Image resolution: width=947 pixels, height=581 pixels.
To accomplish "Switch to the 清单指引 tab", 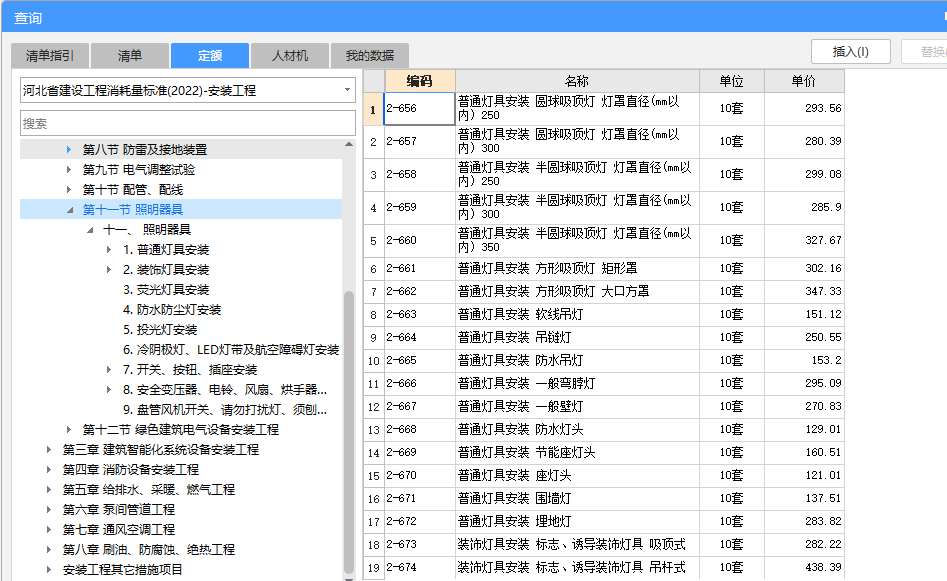I will tap(50, 56).
